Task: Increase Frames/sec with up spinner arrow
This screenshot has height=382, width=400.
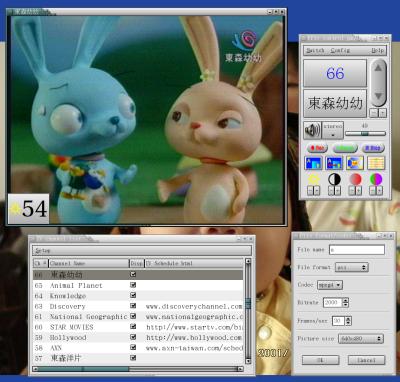Action: tap(348, 319)
